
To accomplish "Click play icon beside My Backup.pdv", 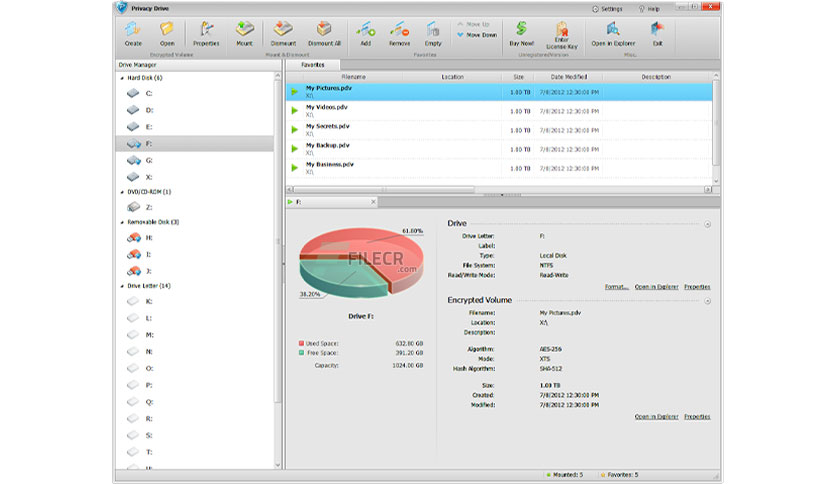I will tap(294, 149).
